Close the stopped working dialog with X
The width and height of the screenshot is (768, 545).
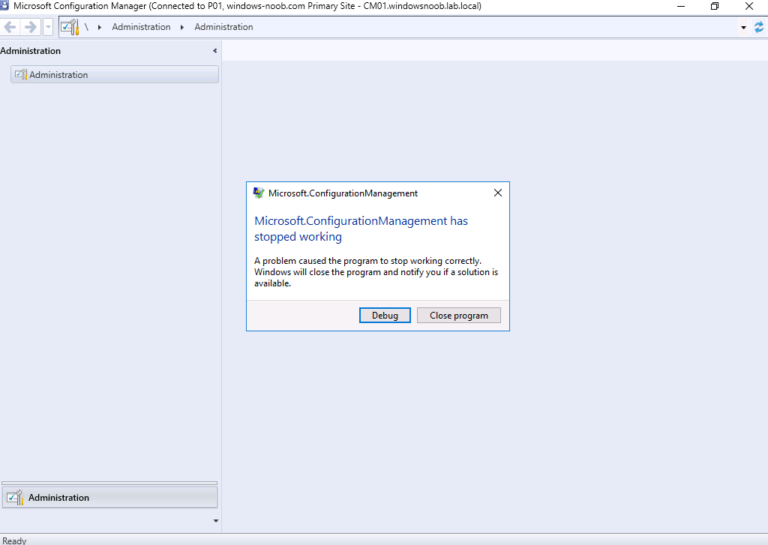coord(498,193)
